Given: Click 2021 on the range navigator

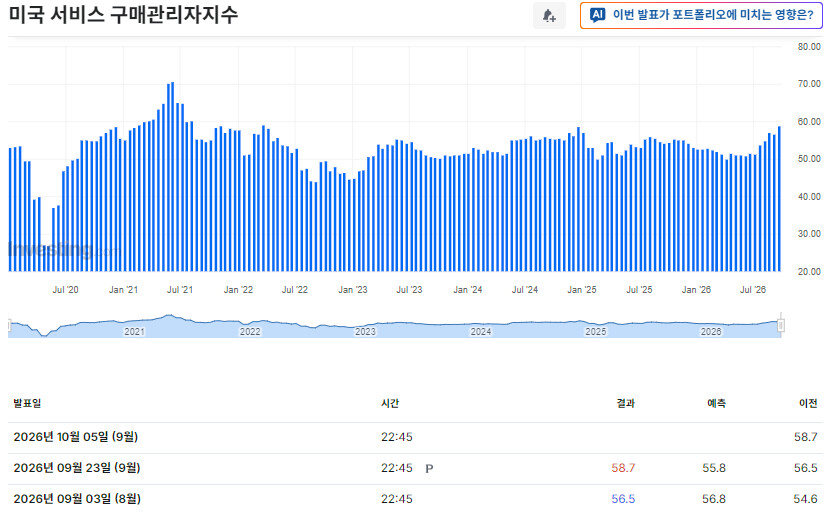Looking at the screenshot, I should (x=134, y=332).
